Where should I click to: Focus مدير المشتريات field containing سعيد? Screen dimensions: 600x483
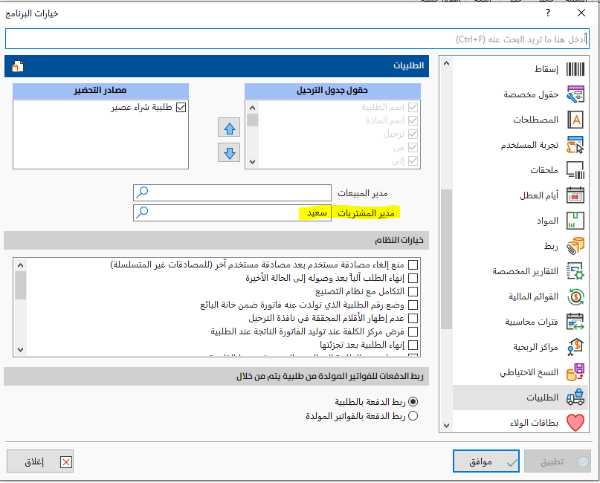click(232, 212)
